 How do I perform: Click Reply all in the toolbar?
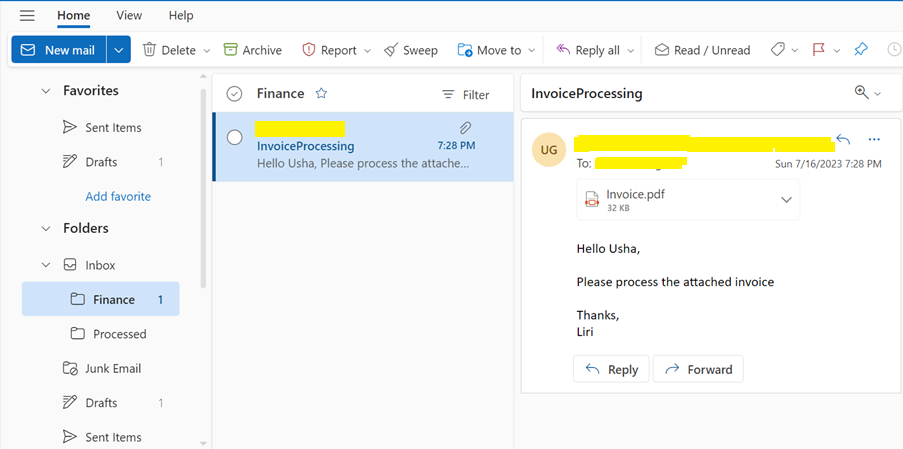pos(589,50)
